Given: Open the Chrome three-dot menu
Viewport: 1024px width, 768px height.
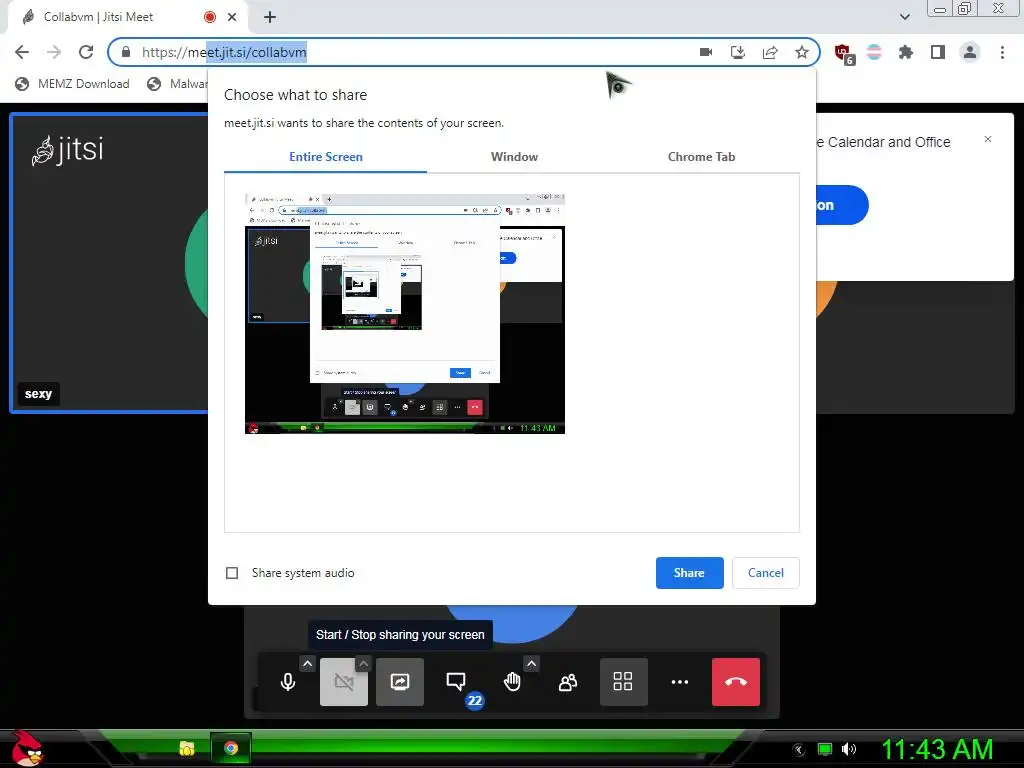Looking at the screenshot, I should click(1002, 52).
